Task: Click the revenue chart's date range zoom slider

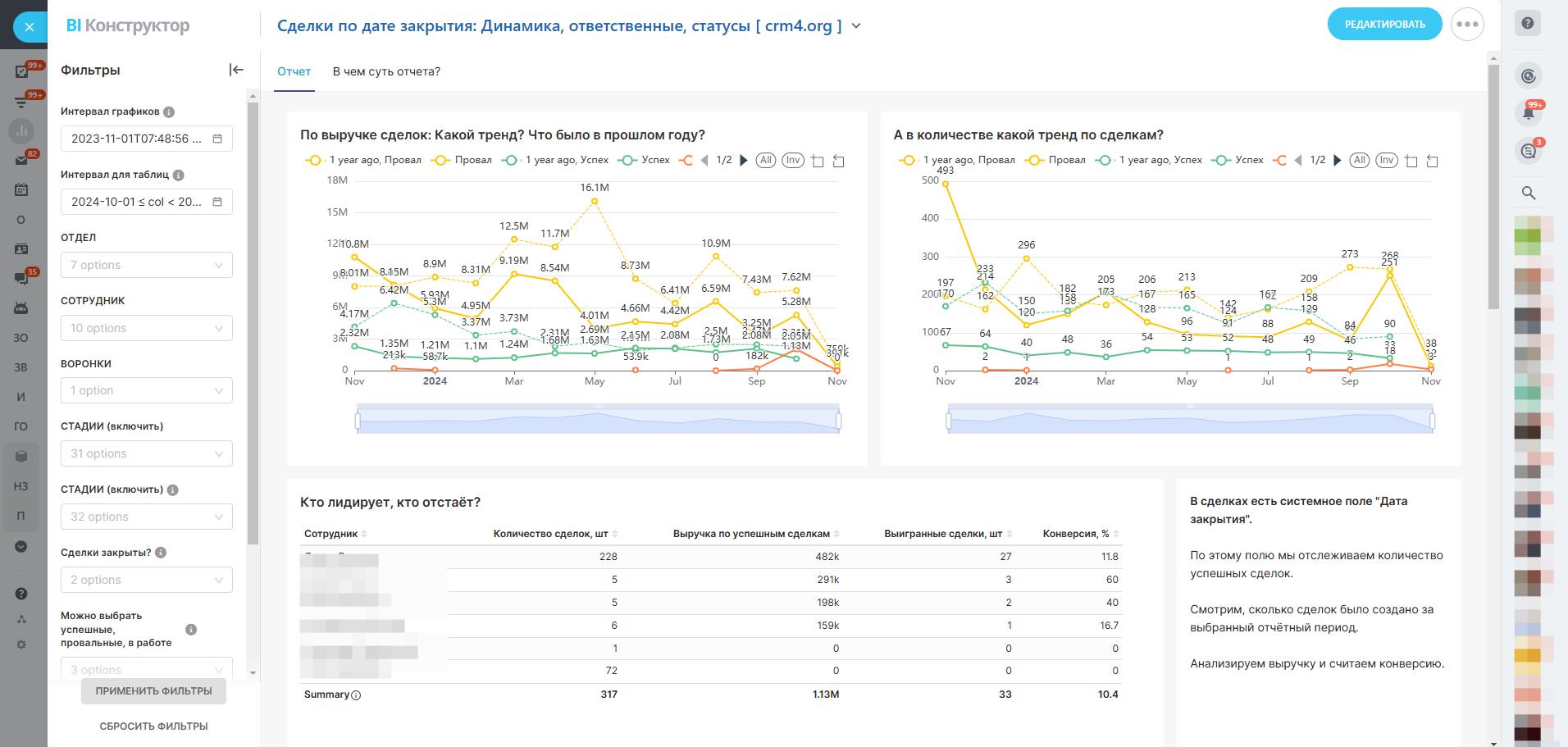Action: tap(598, 421)
